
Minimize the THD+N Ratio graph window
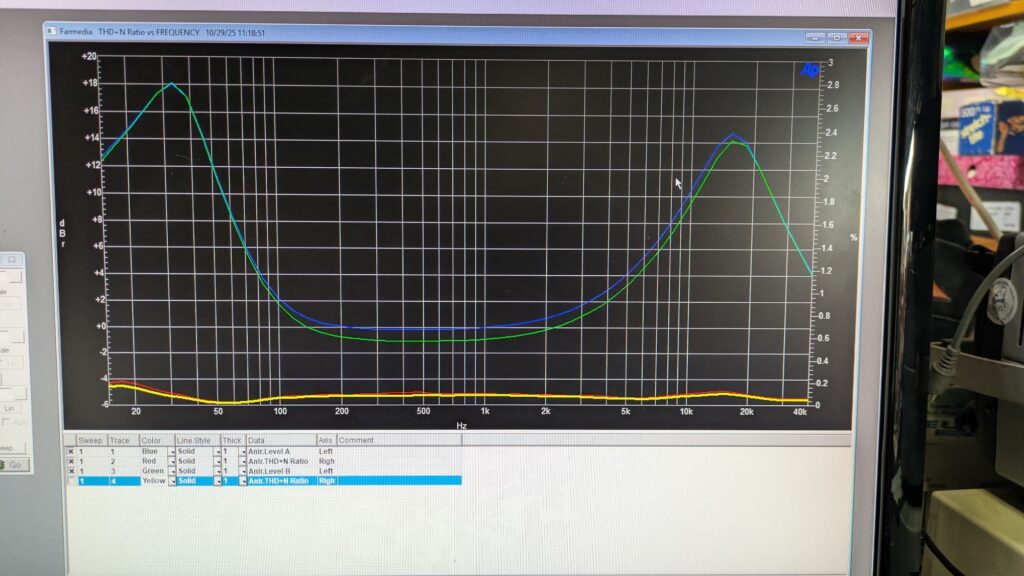(816, 37)
